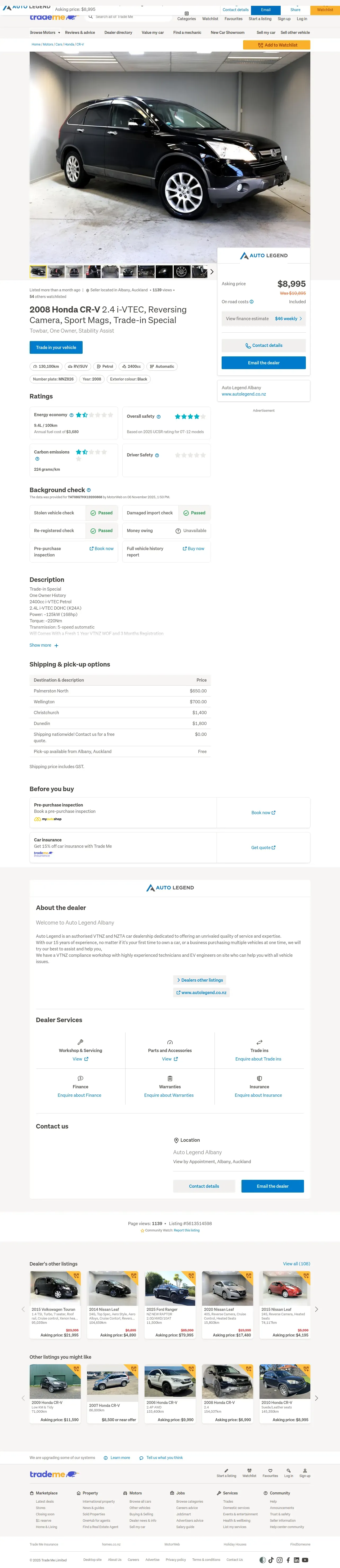Click the www.autolegend.co.nz link in sidebar

pyautogui.click(x=244, y=395)
